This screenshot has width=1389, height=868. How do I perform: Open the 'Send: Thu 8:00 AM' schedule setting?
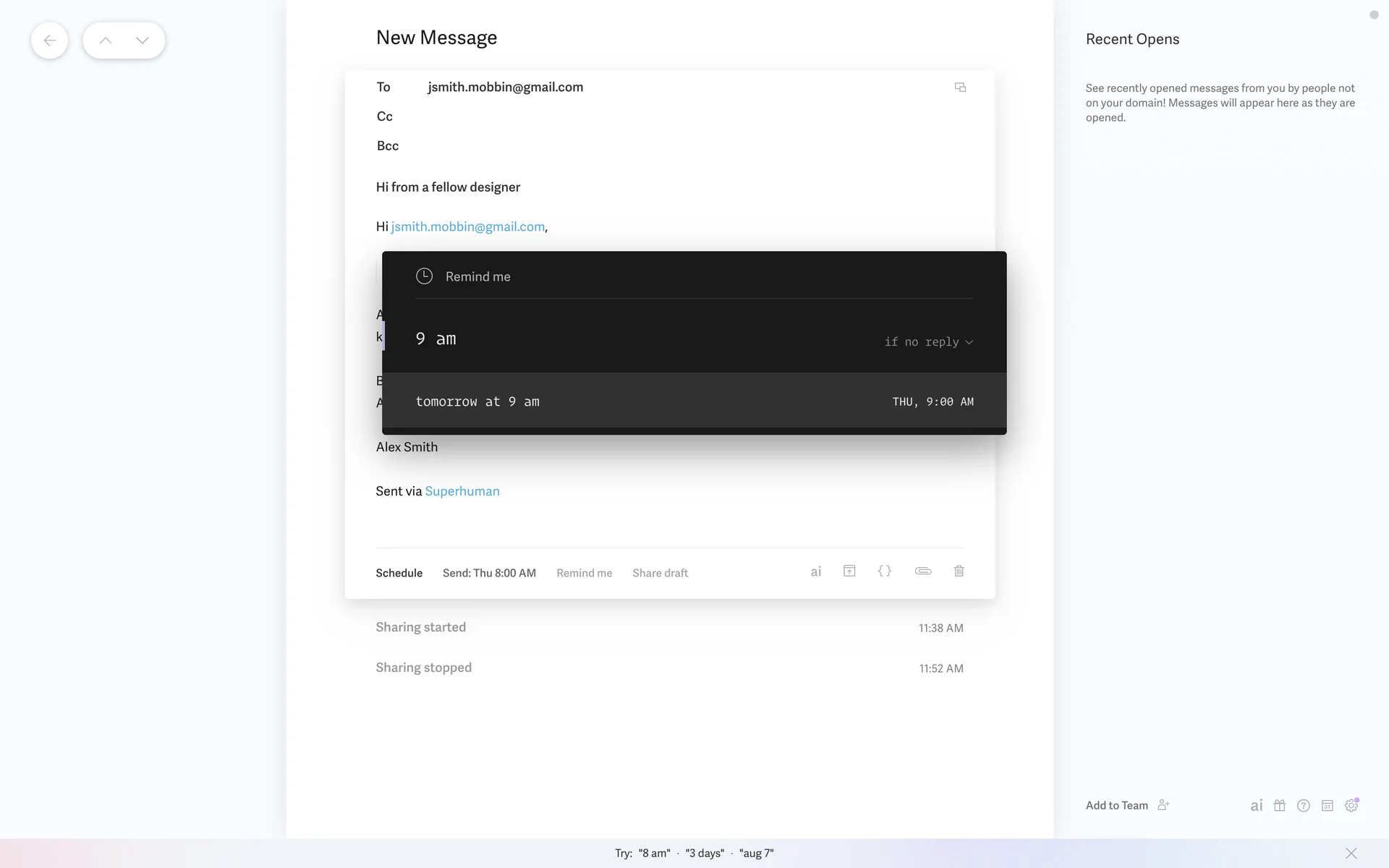point(489,573)
